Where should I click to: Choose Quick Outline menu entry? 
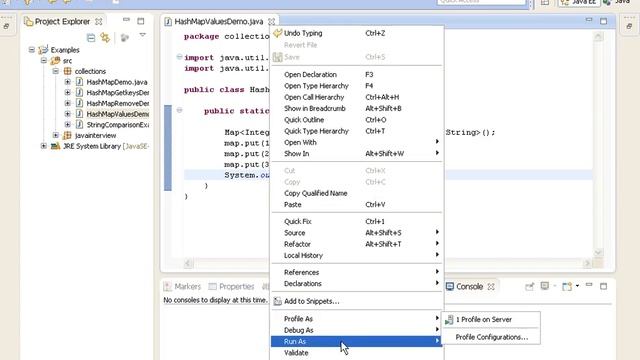(357, 120)
